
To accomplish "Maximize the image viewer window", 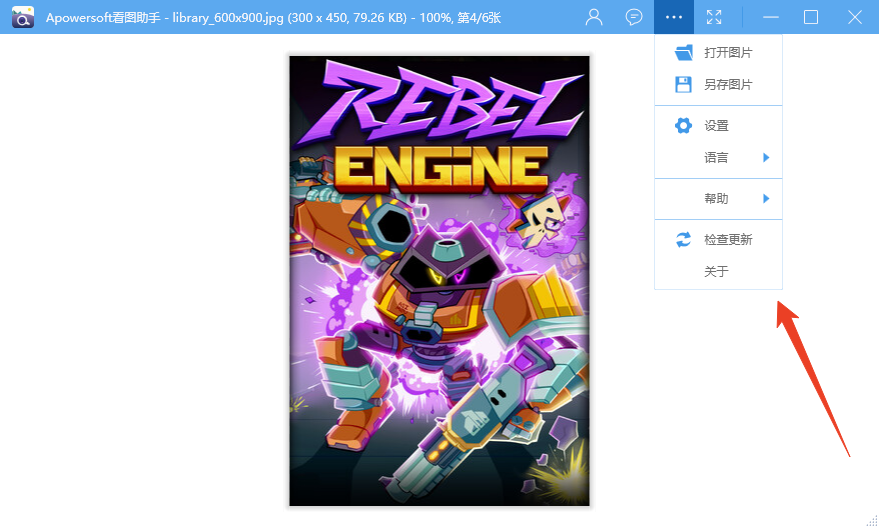I will (x=811, y=17).
